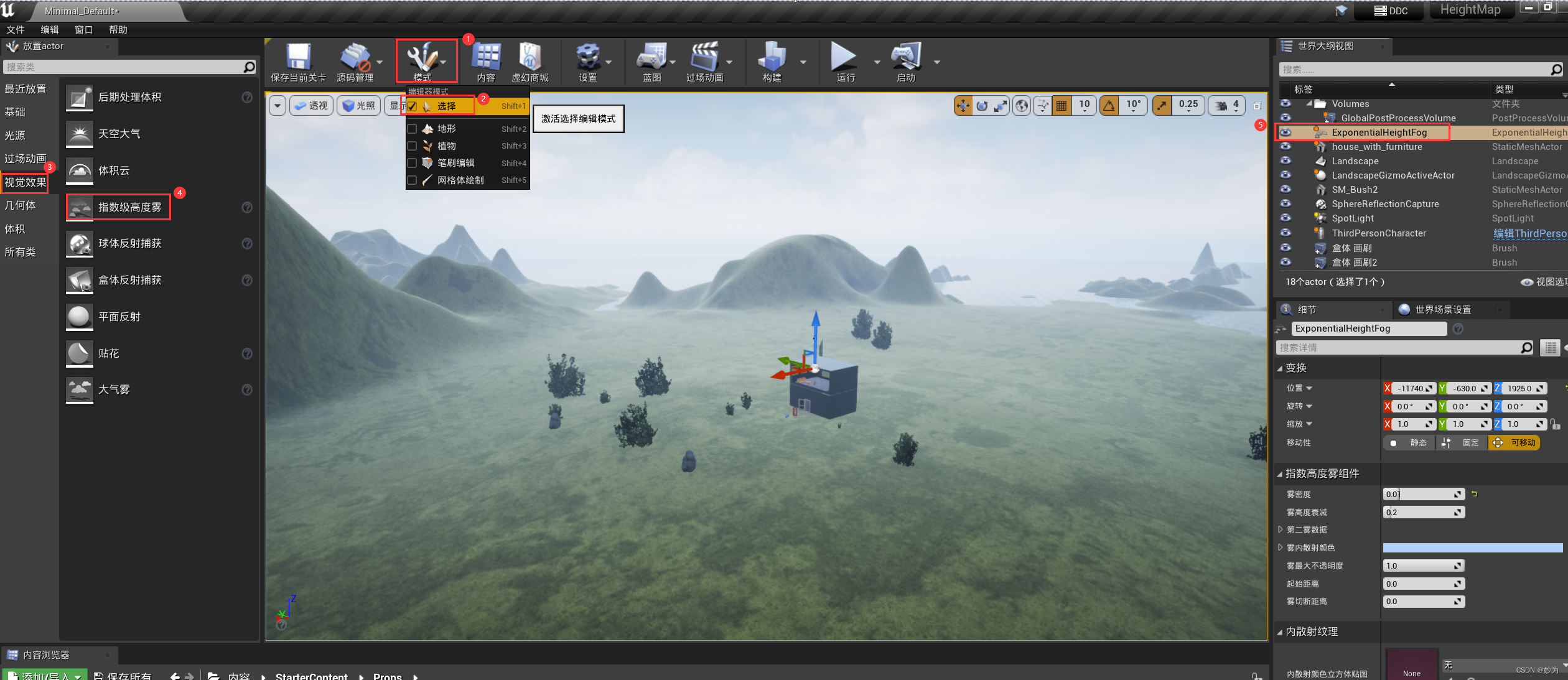Click the Lit (光照) view mode button
Image resolution: width=1568 pixels, height=680 pixels.
tap(359, 106)
